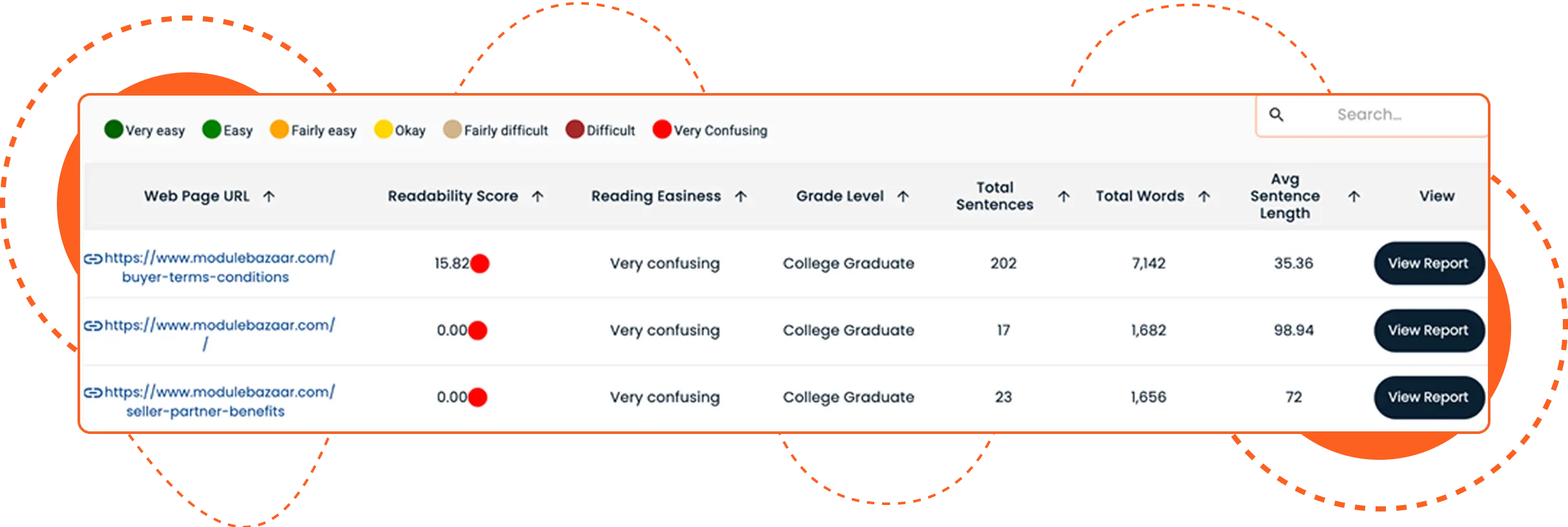Click the Very easy dark green swatch

[x=114, y=130]
